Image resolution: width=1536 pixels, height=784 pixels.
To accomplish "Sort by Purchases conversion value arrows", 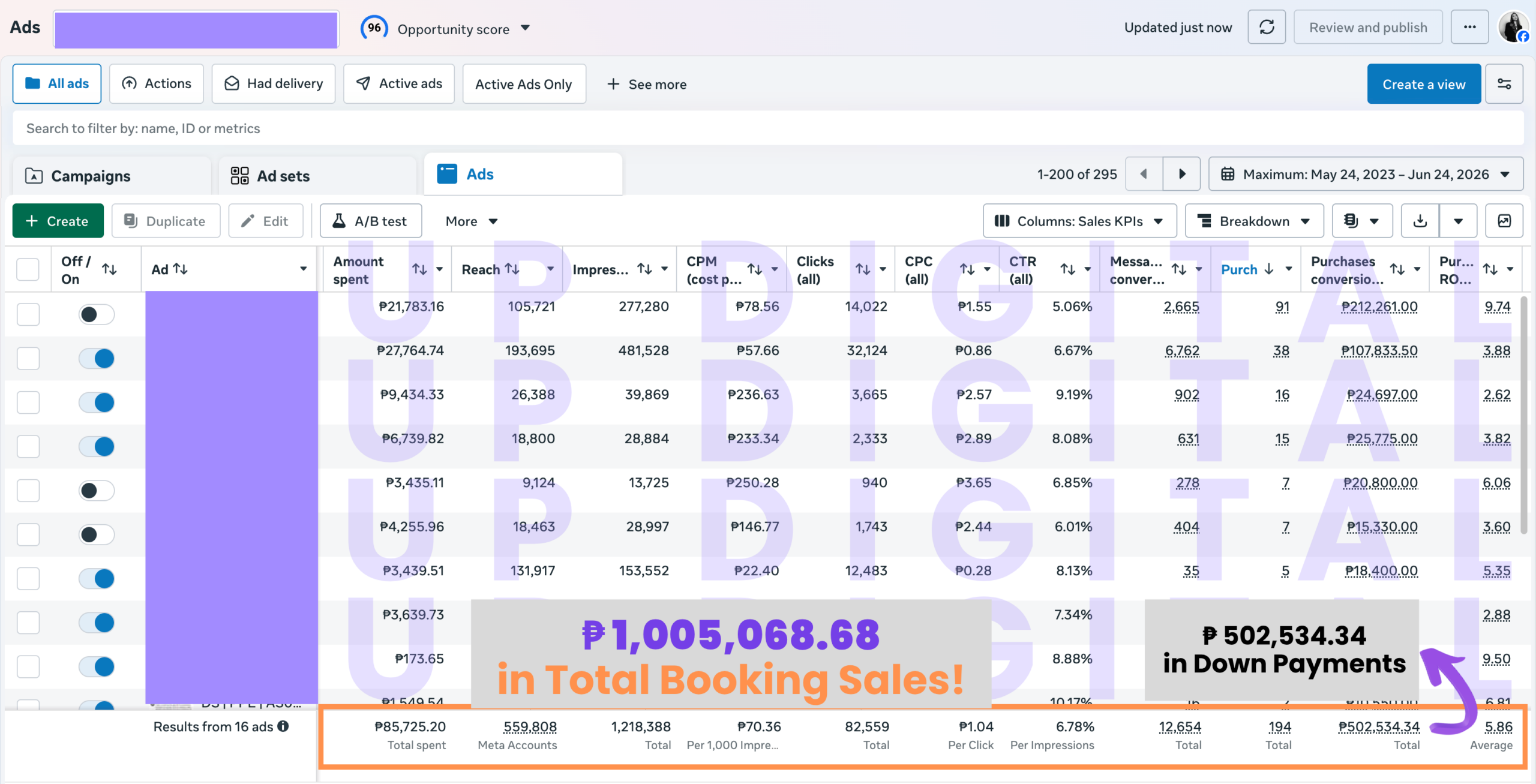I will [x=1397, y=269].
